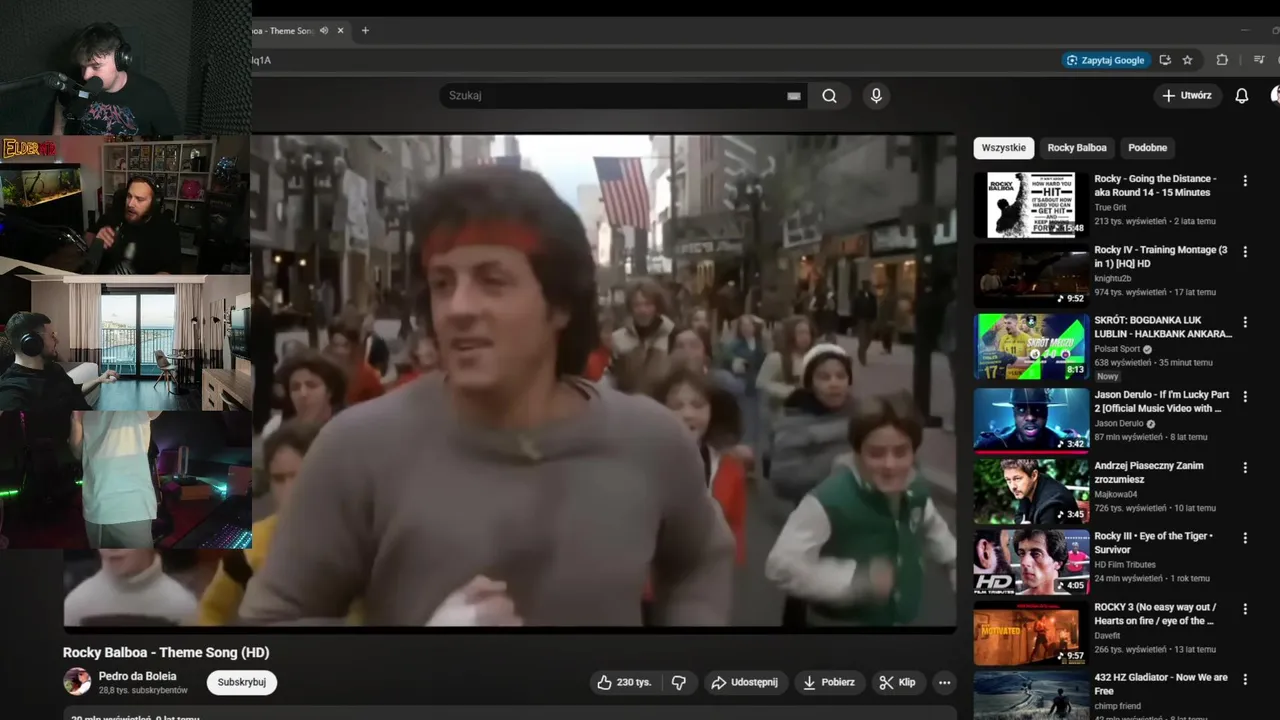Click the Klip scissors button
This screenshot has width=1280, height=720.
click(x=897, y=682)
